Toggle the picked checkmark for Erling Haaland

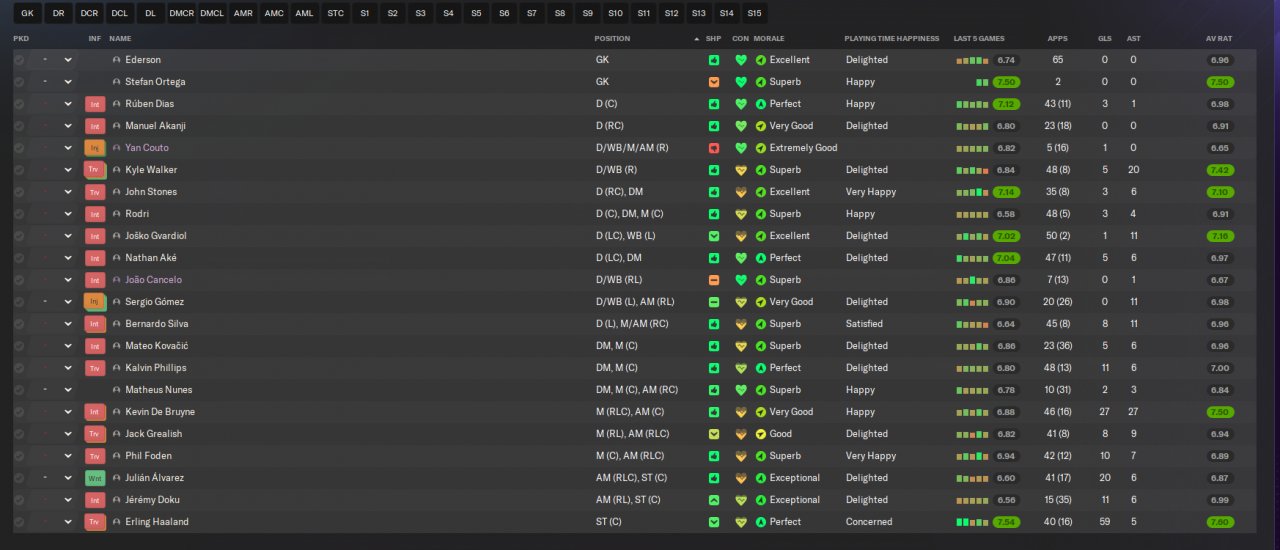pos(19,522)
